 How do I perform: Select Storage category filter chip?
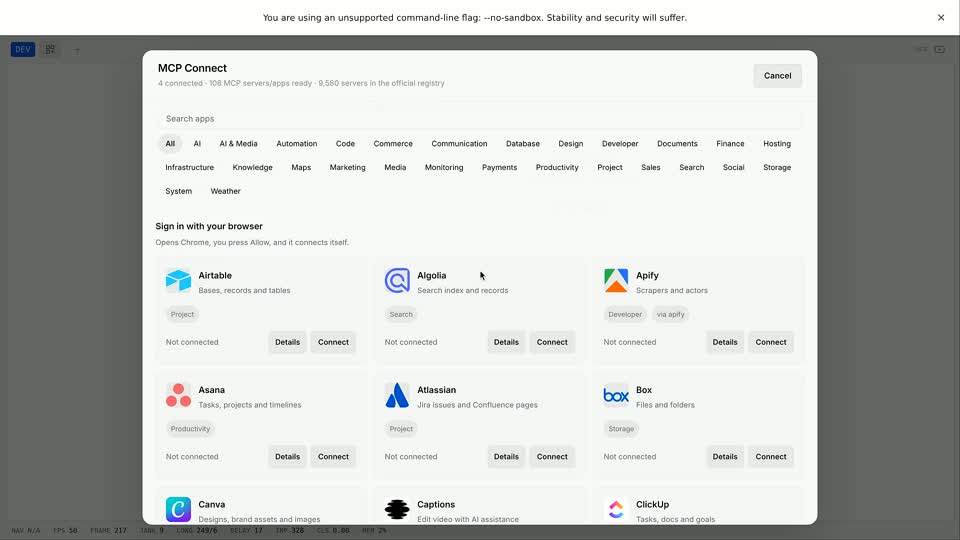coord(777,168)
